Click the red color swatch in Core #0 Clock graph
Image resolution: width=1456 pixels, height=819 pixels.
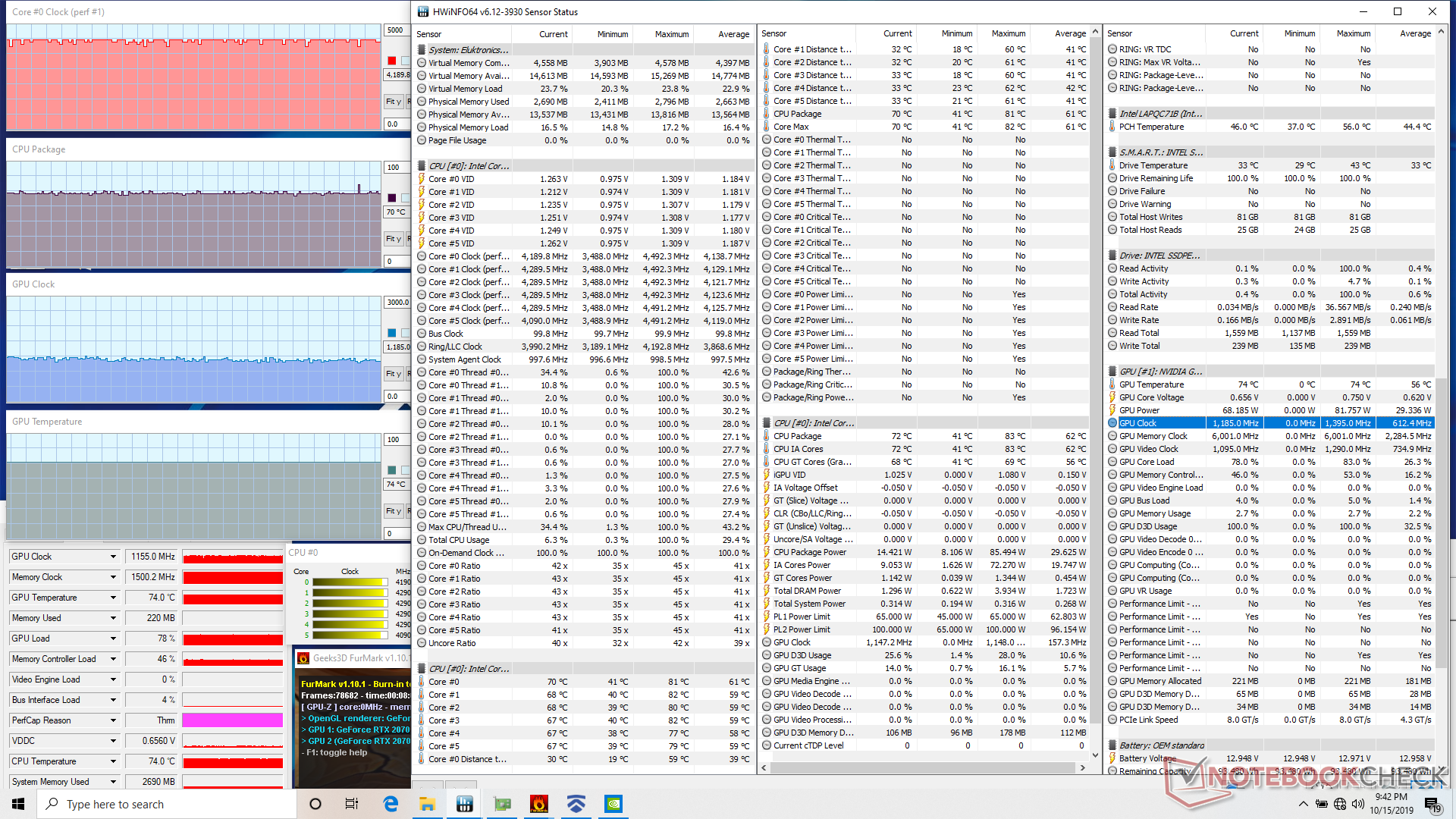391,61
